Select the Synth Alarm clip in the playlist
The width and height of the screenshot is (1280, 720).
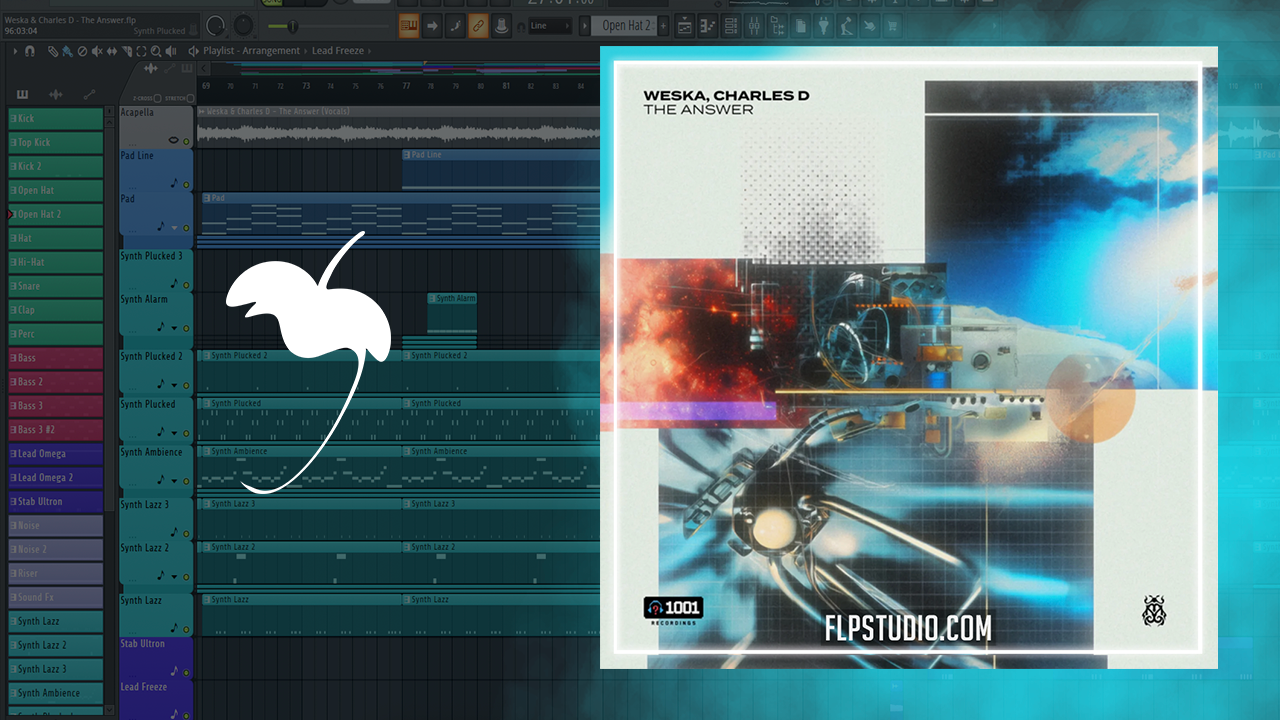pyautogui.click(x=452, y=313)
